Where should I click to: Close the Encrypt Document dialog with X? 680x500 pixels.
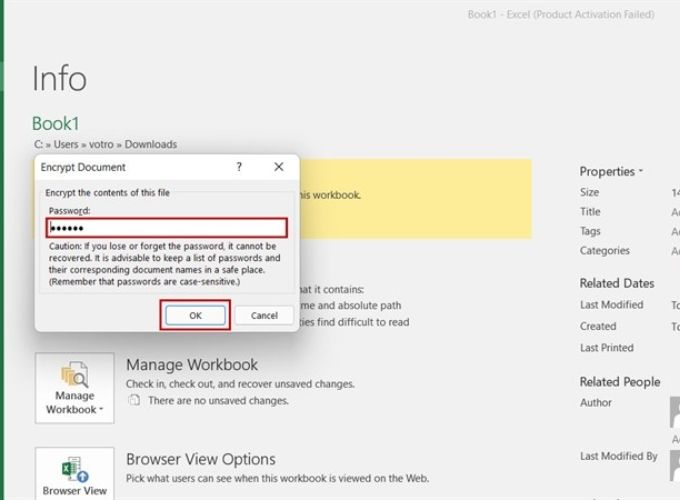[x=279, y=167]
